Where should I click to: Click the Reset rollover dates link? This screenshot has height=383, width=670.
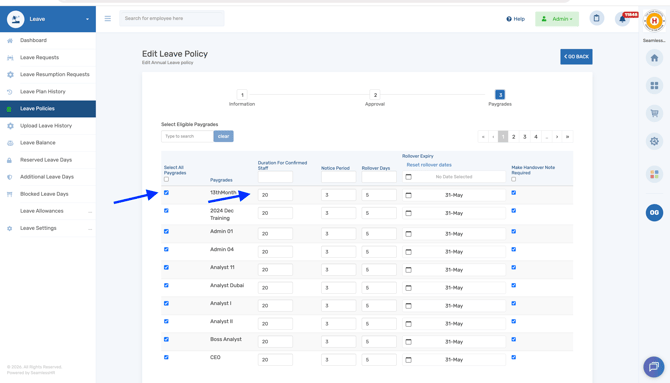(x=429, y=165)
